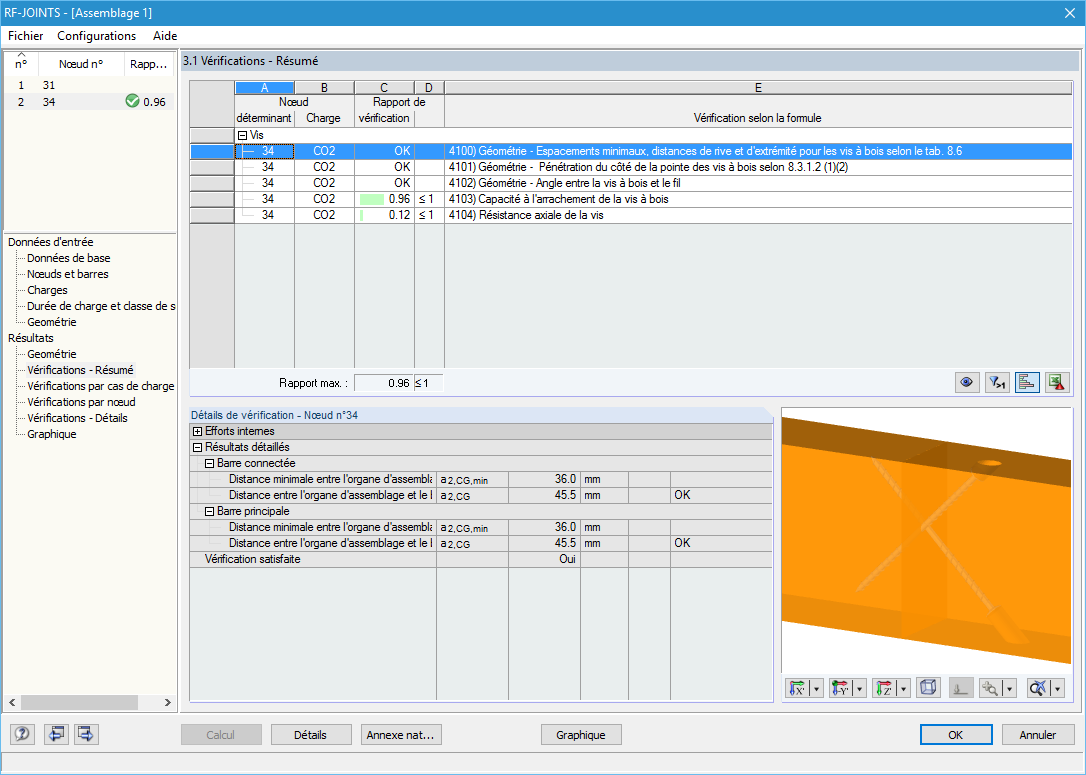Click the help question mark icon
This screenshot has width=1086, height=775.
click(22, 734)
